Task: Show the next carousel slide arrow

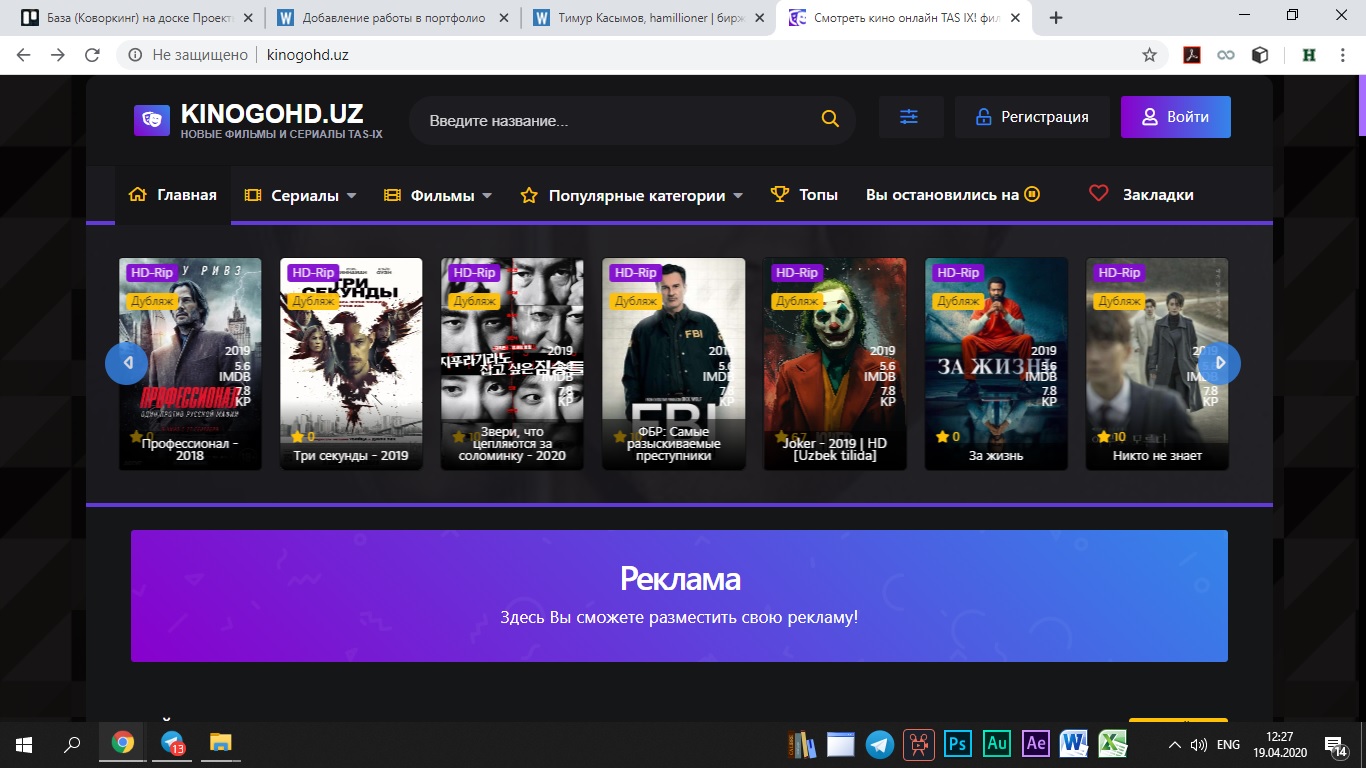Action: coord(1219,364)
